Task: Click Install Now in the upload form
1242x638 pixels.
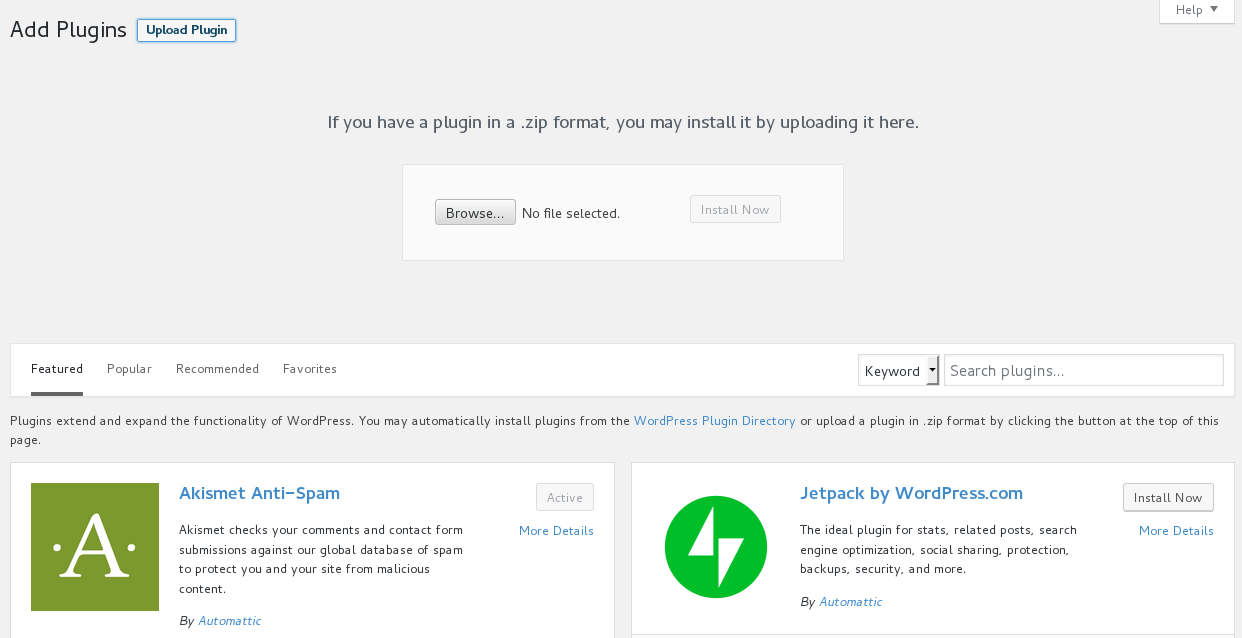Action: [735, 208]
